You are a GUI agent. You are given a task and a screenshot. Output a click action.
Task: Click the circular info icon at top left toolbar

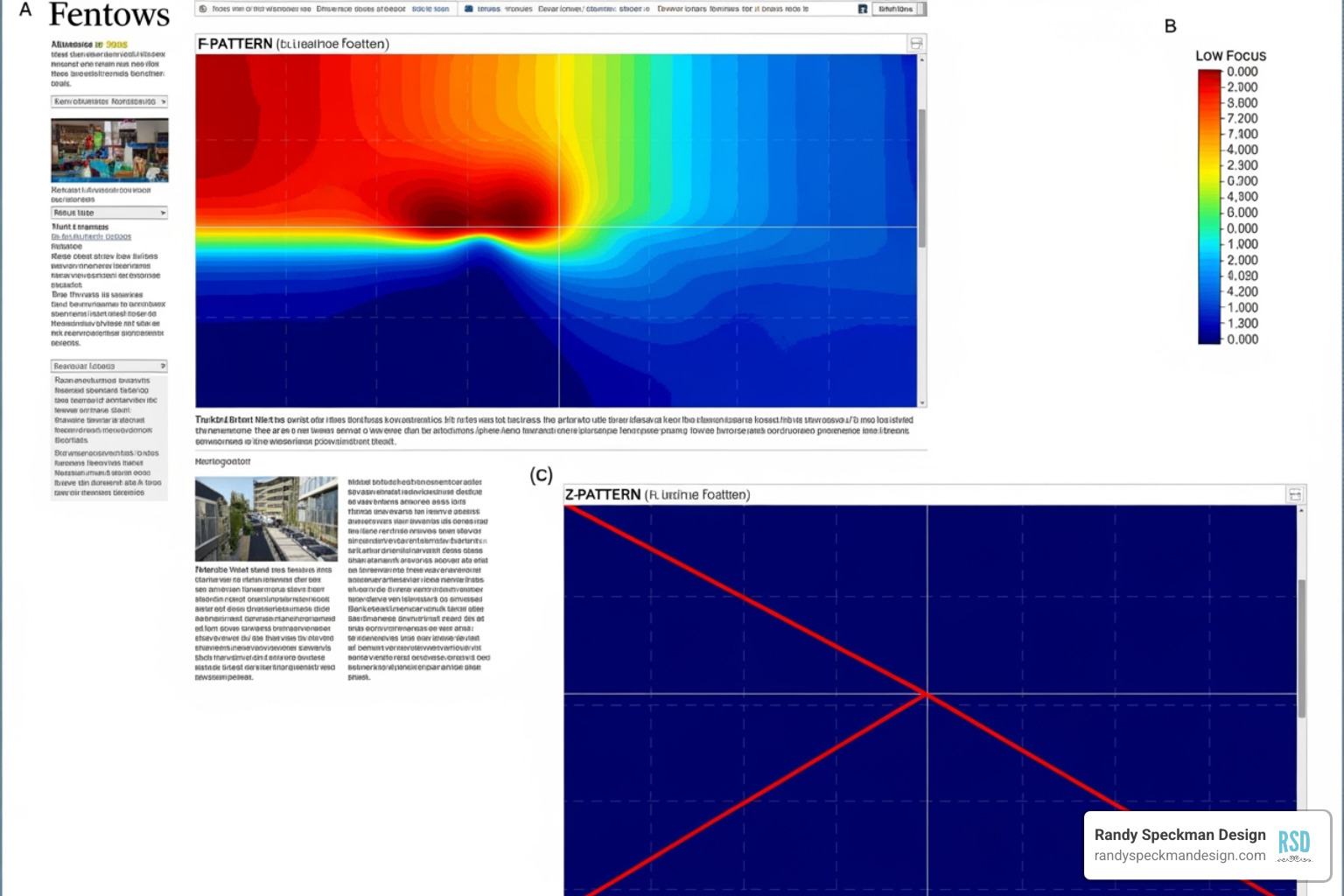coord(203,9)
